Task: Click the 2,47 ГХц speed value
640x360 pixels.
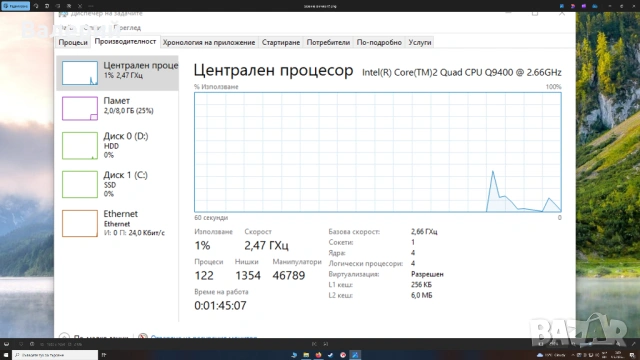Action: (266, 245)
